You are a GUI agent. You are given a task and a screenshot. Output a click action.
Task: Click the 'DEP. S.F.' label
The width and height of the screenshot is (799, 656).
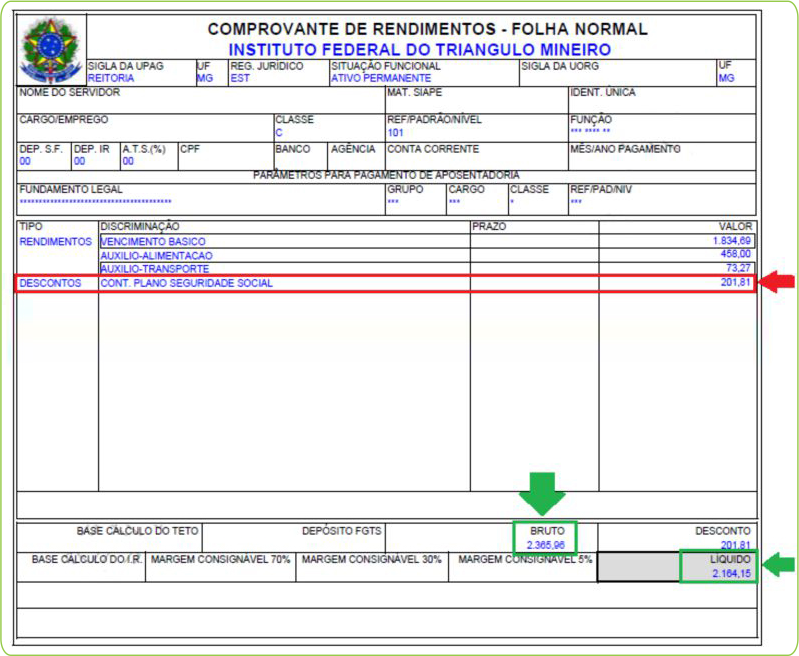click(41, 149)
